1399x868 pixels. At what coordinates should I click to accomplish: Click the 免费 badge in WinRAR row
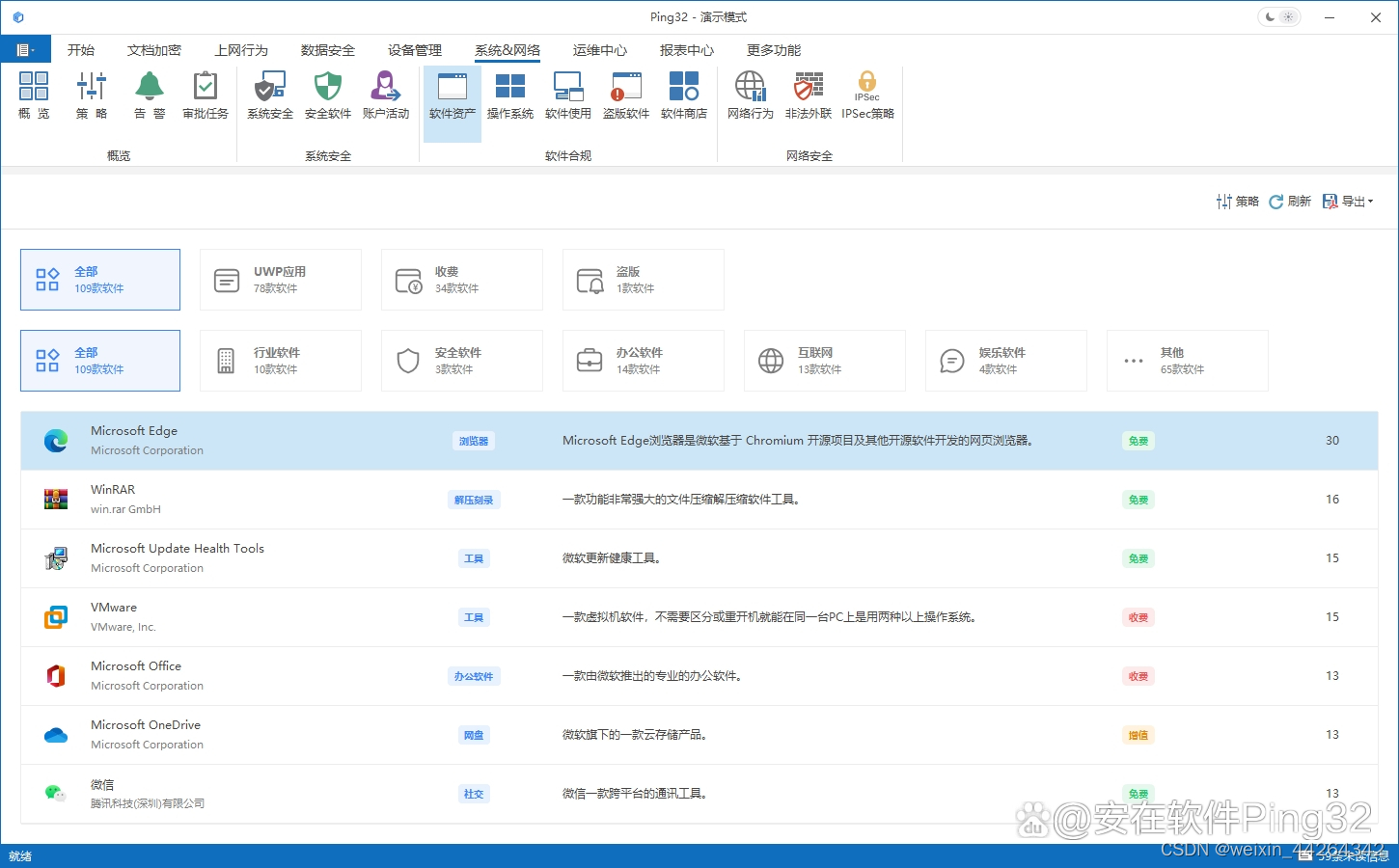click(1138, 500)
